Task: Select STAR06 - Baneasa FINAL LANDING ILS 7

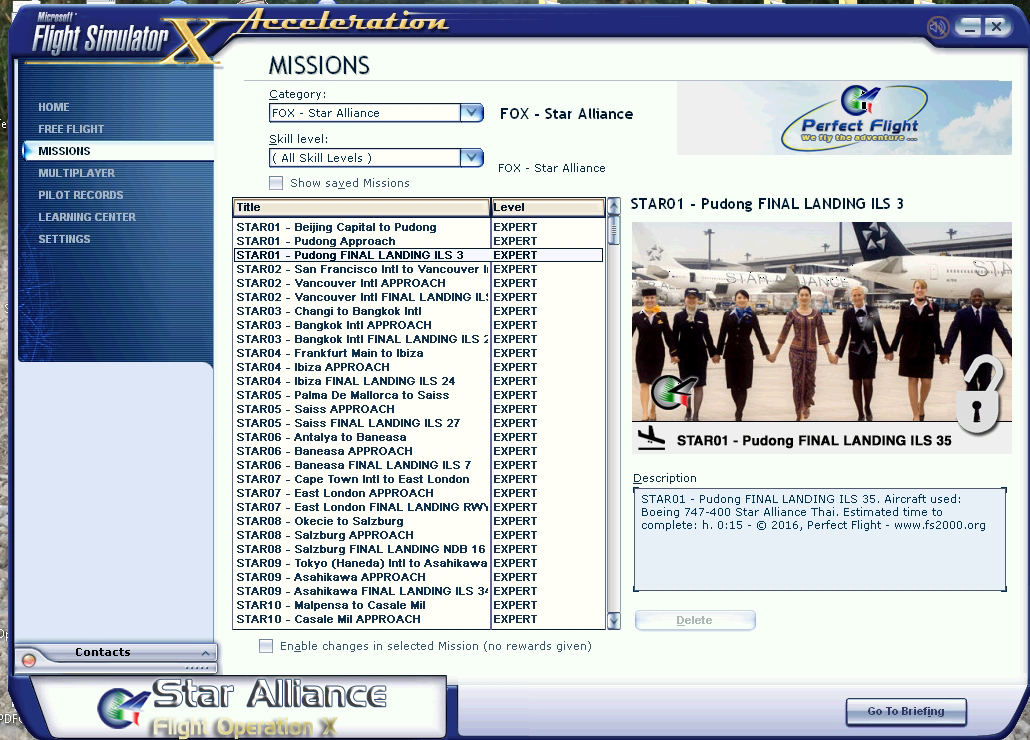Action: [418, 466]
